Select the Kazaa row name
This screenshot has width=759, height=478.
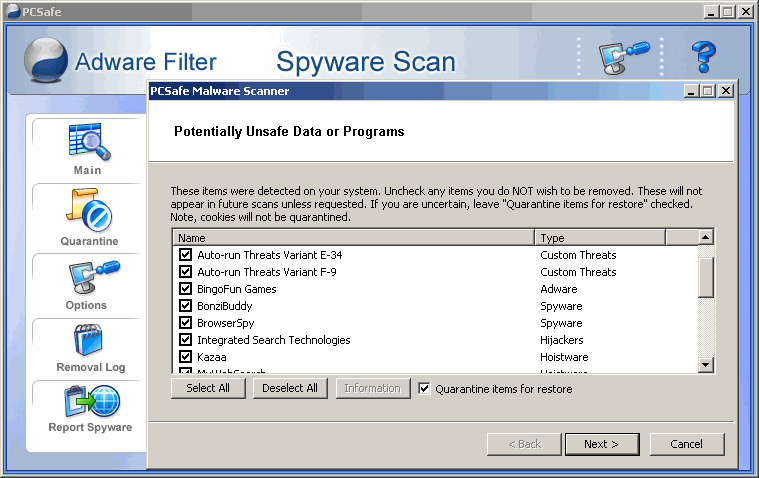click(212, 357)
